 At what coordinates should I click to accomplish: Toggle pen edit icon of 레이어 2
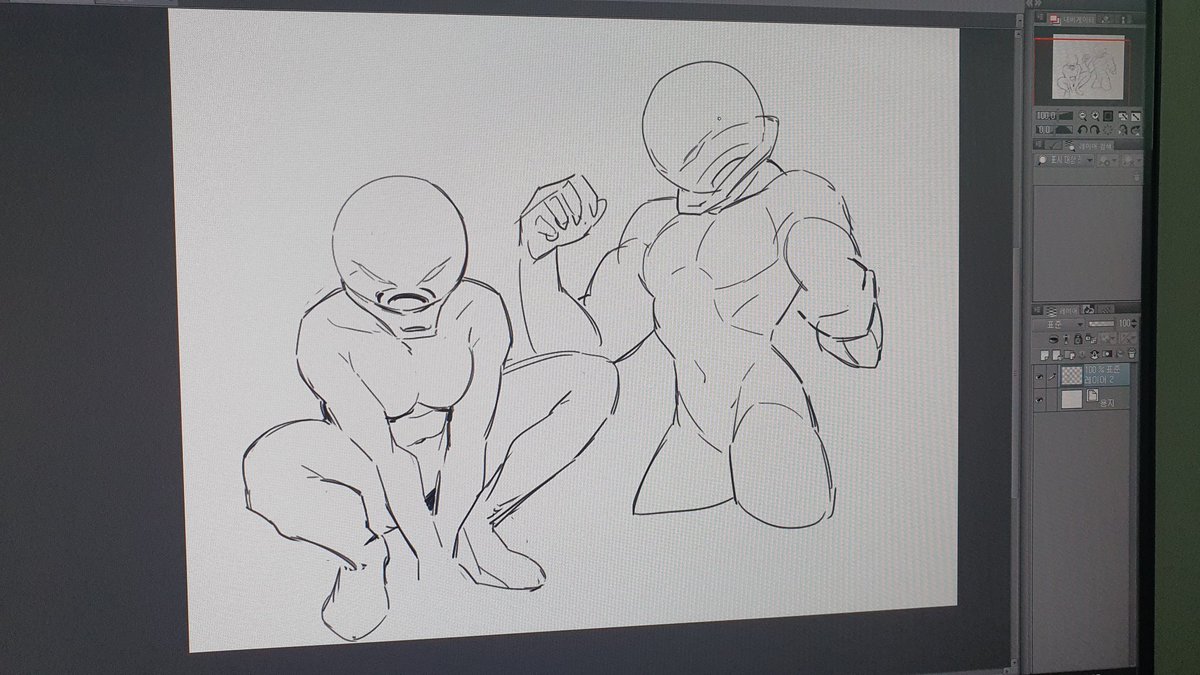coord(1052,377)
